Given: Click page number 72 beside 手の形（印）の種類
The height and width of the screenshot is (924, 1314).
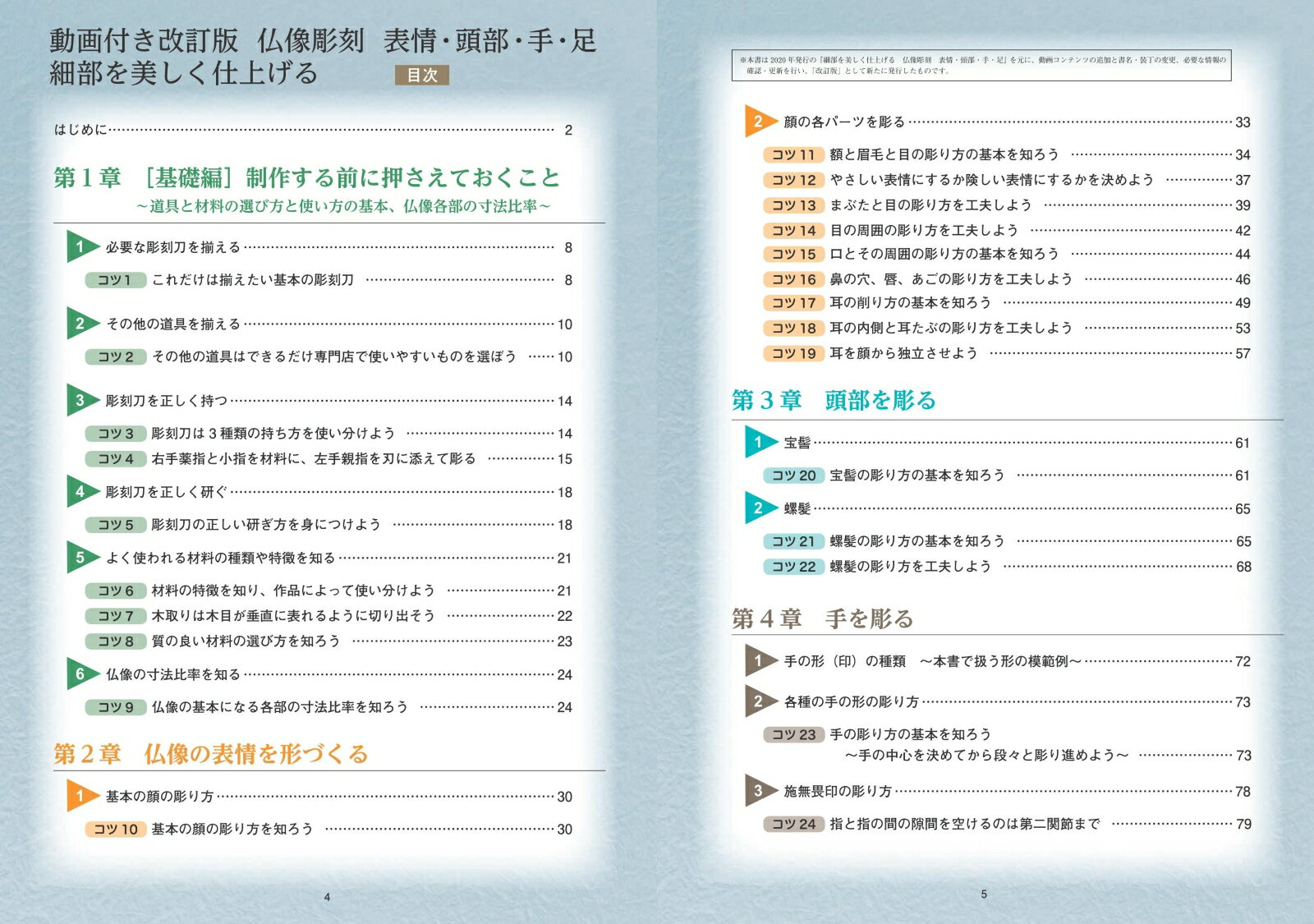Looking at the screenshot, I should point(1243,662).
